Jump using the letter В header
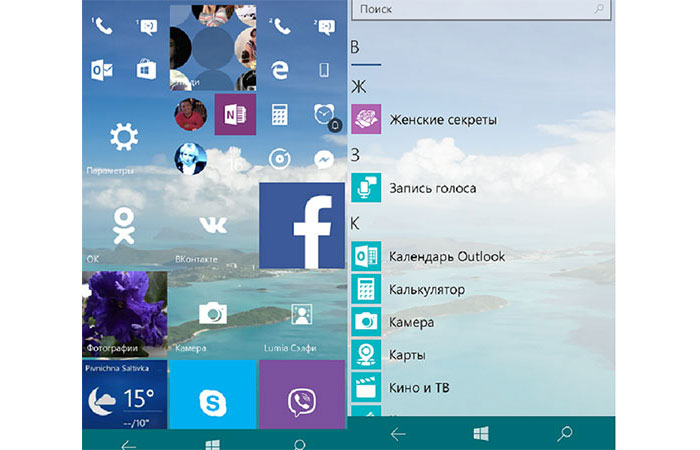The width and height of the screenshot is (700, 450). tap(356, 47)
